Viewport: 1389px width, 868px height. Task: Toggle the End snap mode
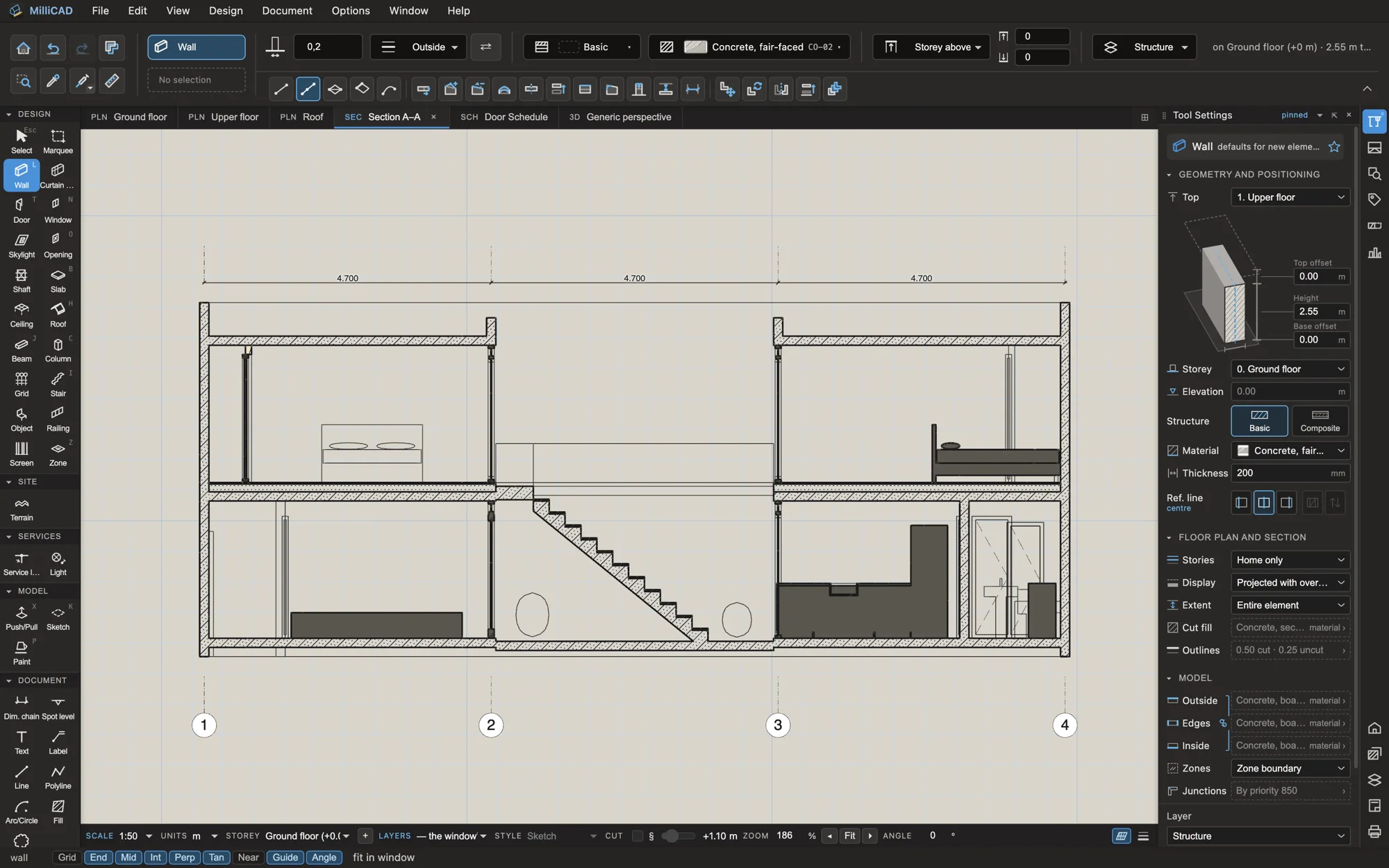pos(99,858)
